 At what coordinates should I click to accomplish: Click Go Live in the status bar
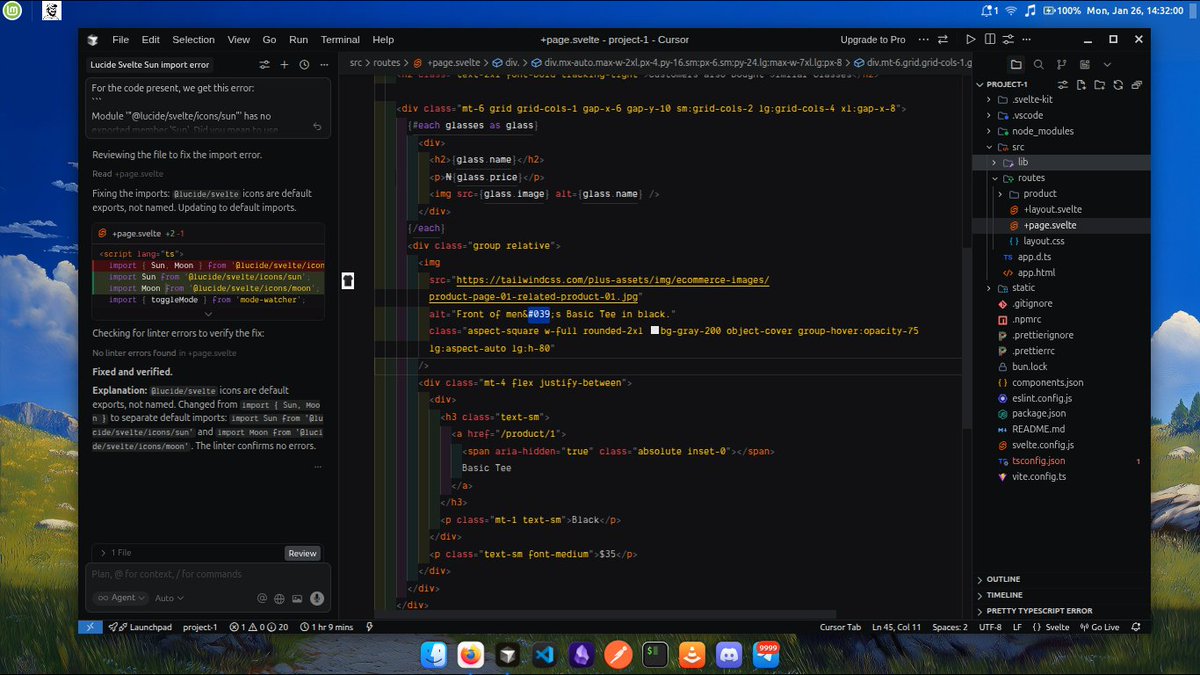click(x=1098, y=627)
